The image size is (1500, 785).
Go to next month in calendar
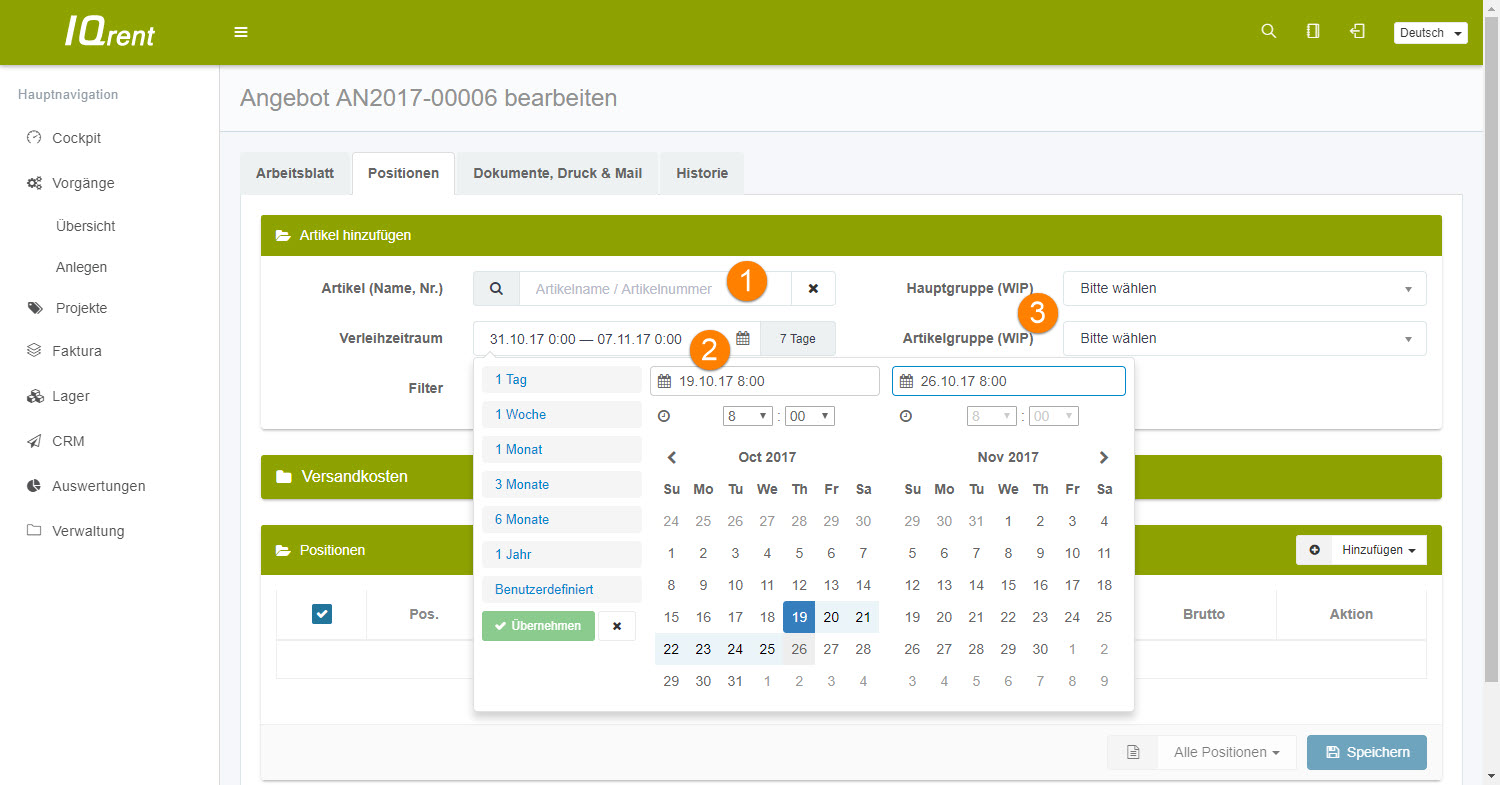pos(1104,457)
